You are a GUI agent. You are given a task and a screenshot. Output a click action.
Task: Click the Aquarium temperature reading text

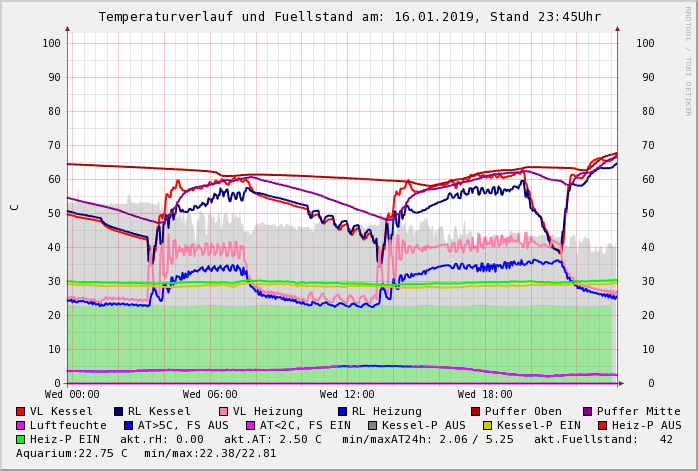(x=72, y=453)
